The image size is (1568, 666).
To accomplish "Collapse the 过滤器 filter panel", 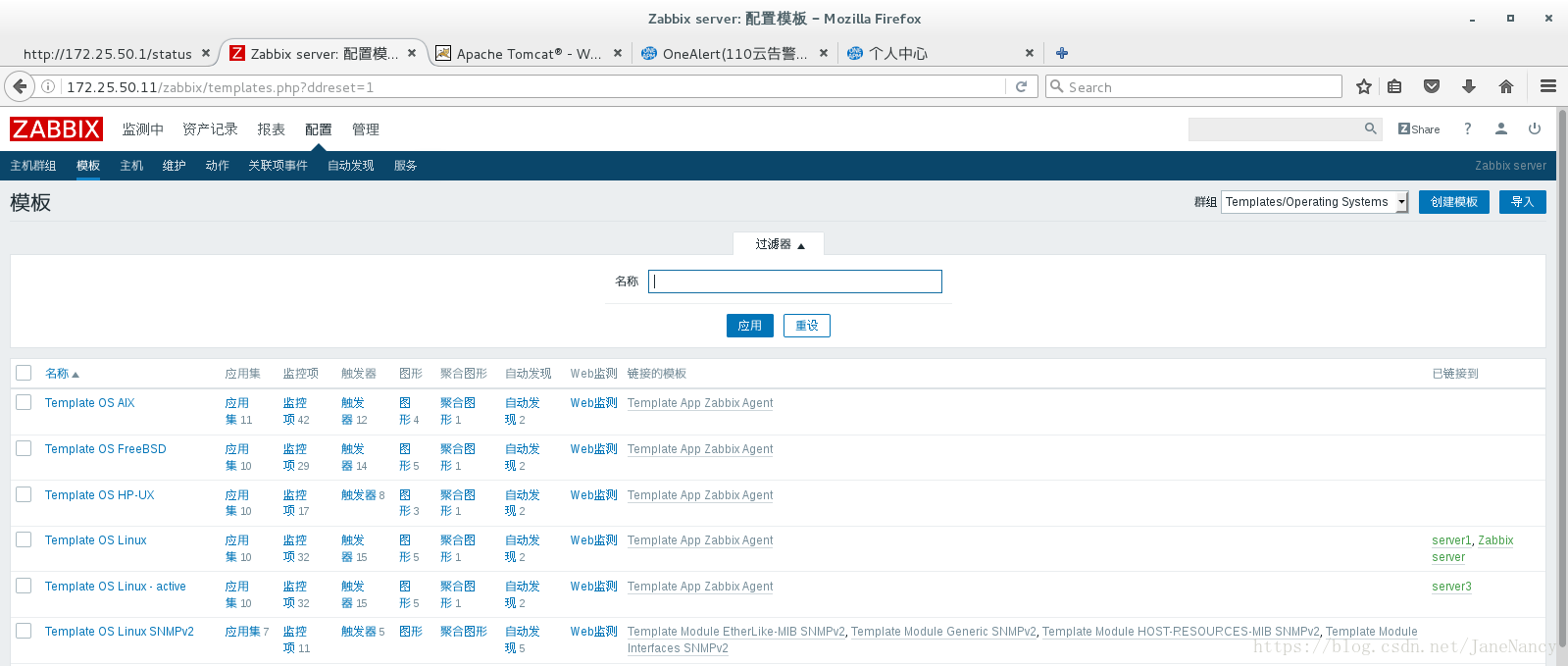I will [x=780, y=244].
